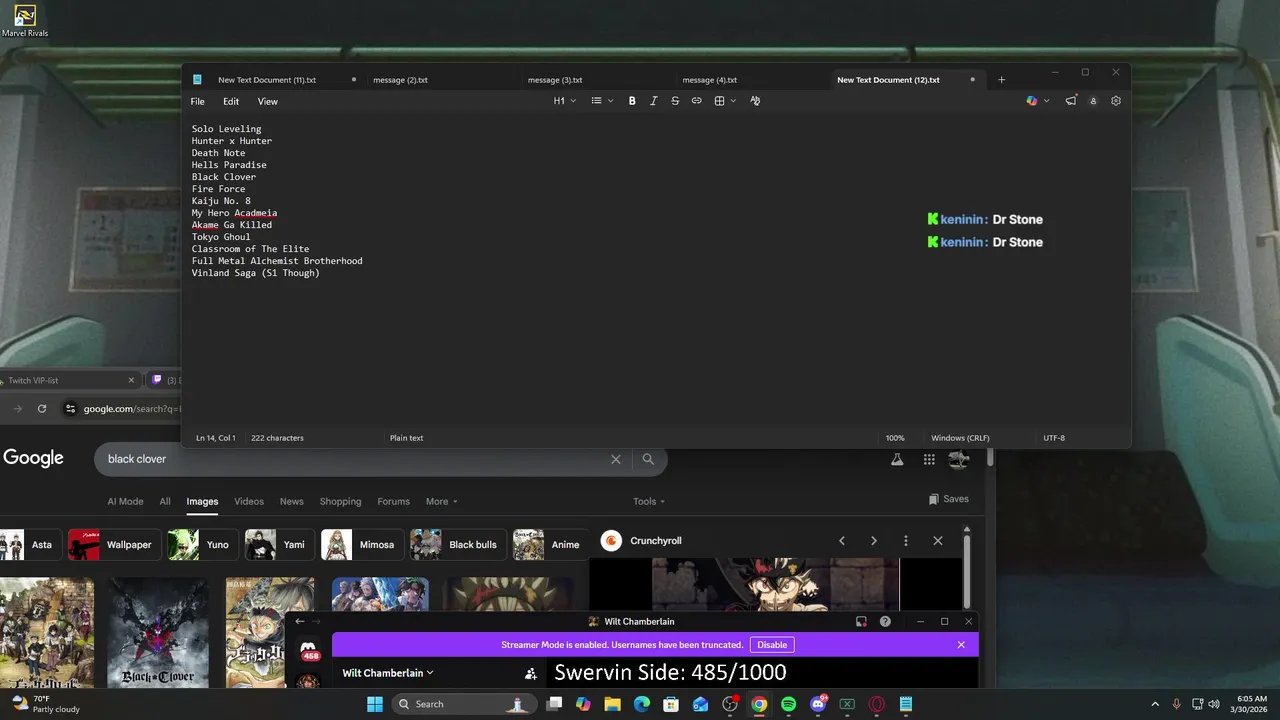Expand the More search filters dropdown
Image resolution: width=1280 pixels, height=720 pixels.
pyautogui.click(x=441, y=502)
